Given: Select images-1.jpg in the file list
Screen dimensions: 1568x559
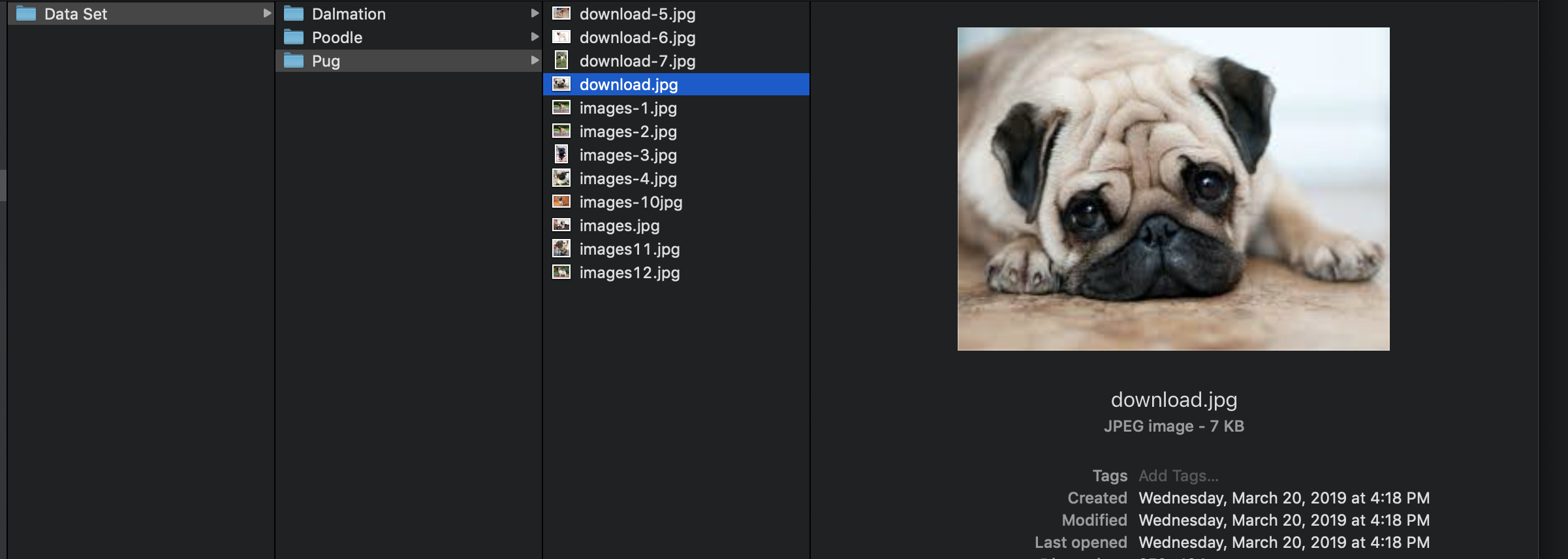Looking at the screenshot, I should pyautogui.click(x=628, y=108).
